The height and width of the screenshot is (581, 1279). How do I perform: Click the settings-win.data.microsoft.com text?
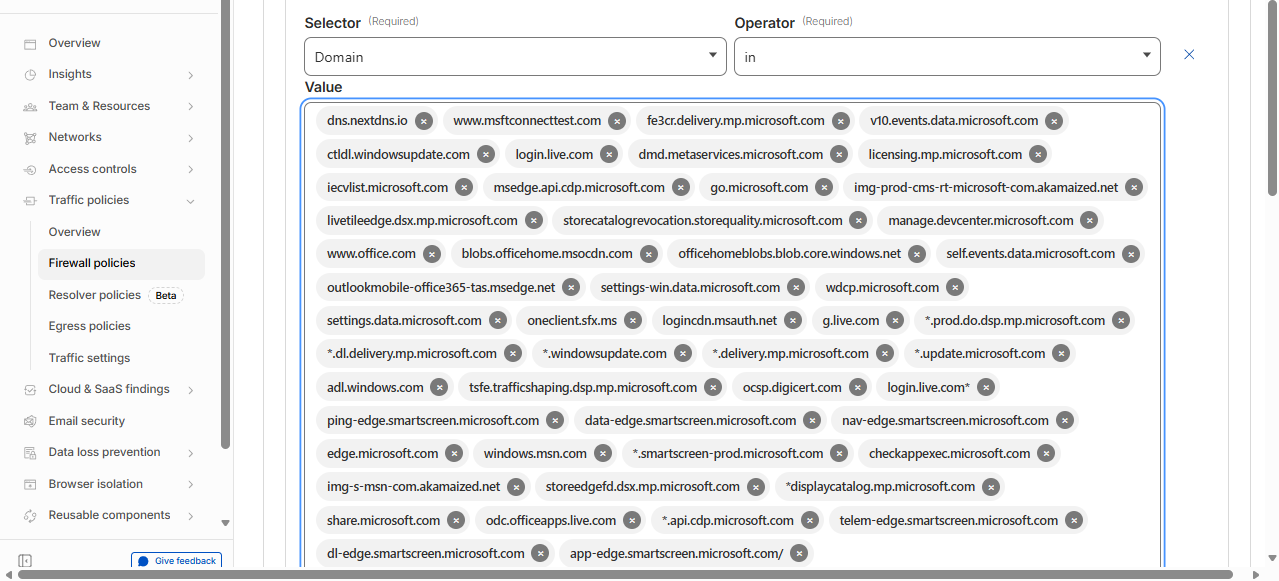pos(690,288)
